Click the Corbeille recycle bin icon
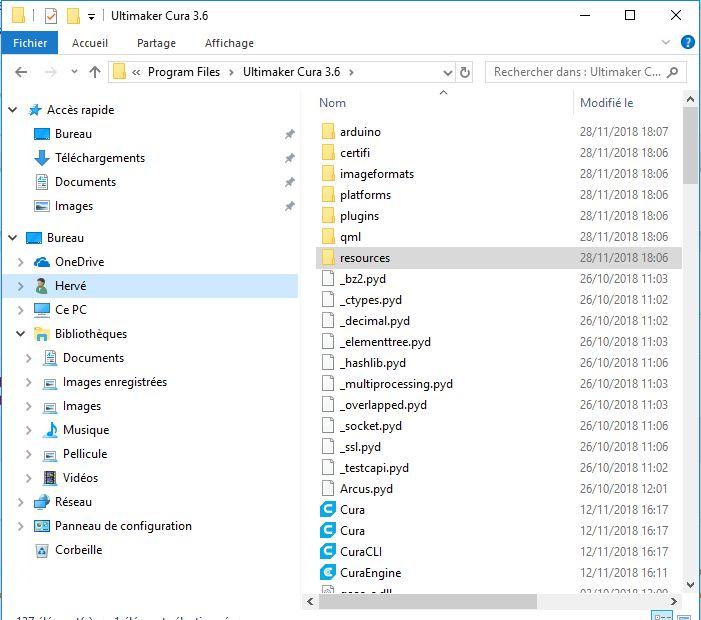The height and width of the screenshot is (620, 701). pos(42,550)
